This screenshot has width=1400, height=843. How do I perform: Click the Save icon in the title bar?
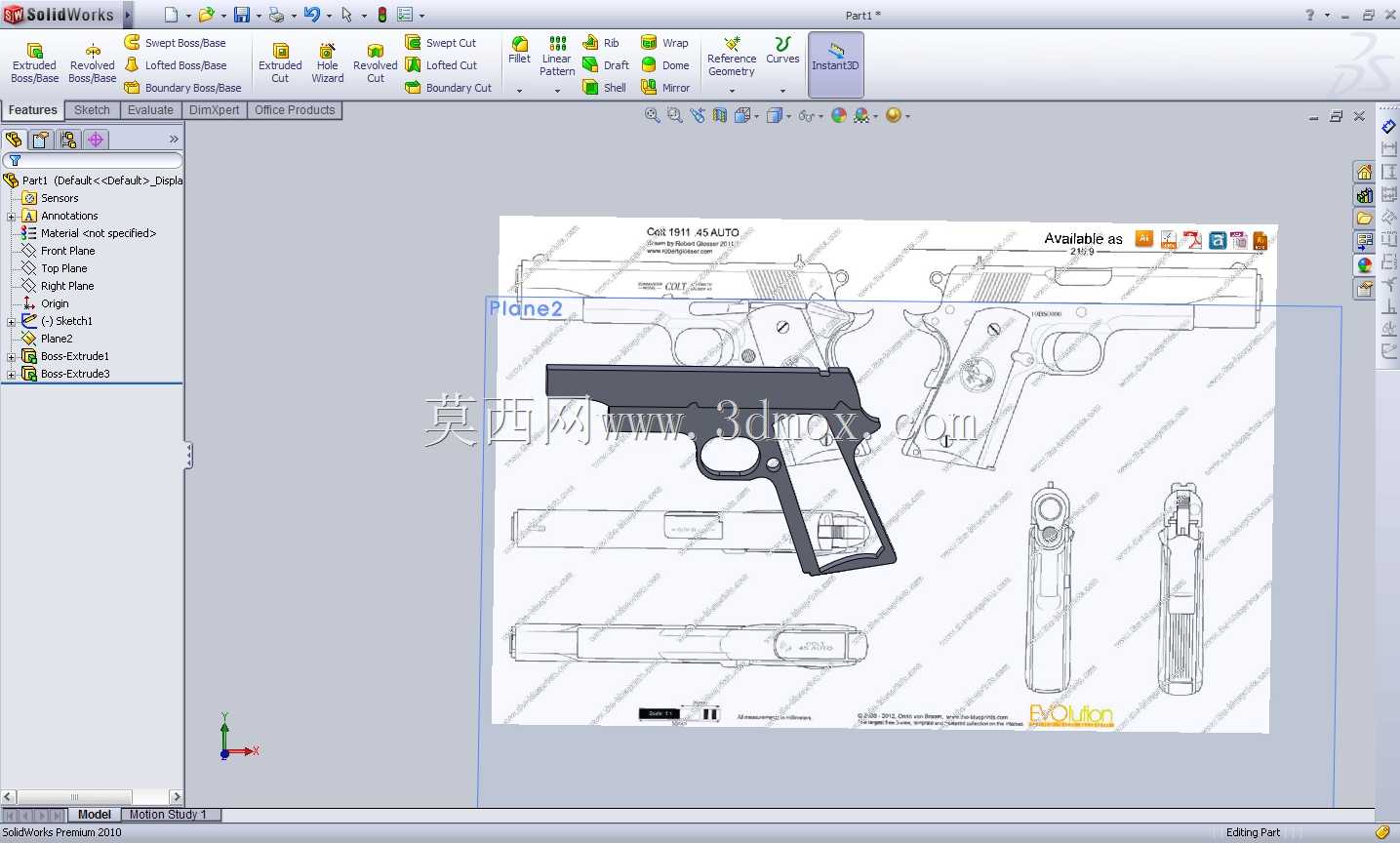point(241,15)
